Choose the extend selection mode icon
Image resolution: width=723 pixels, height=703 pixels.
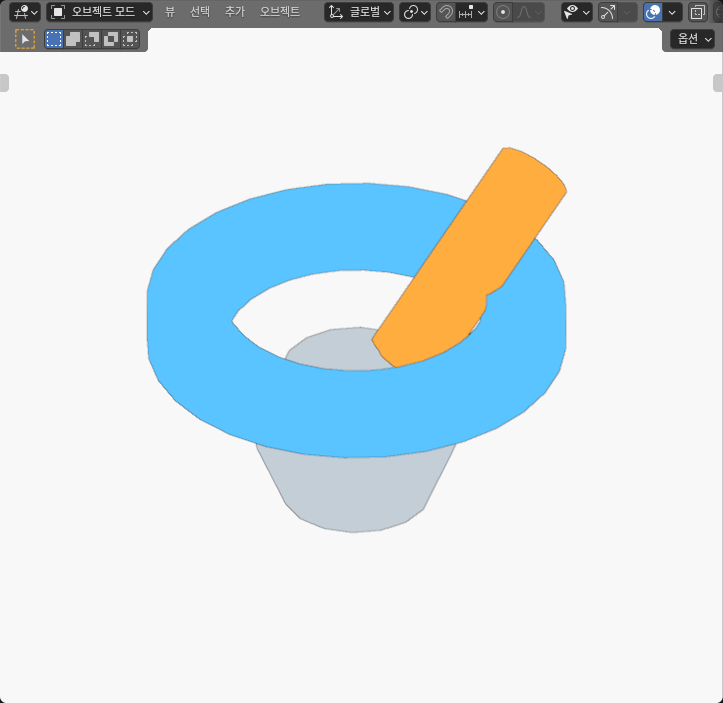pyautogui.click(x=73, y=39)
